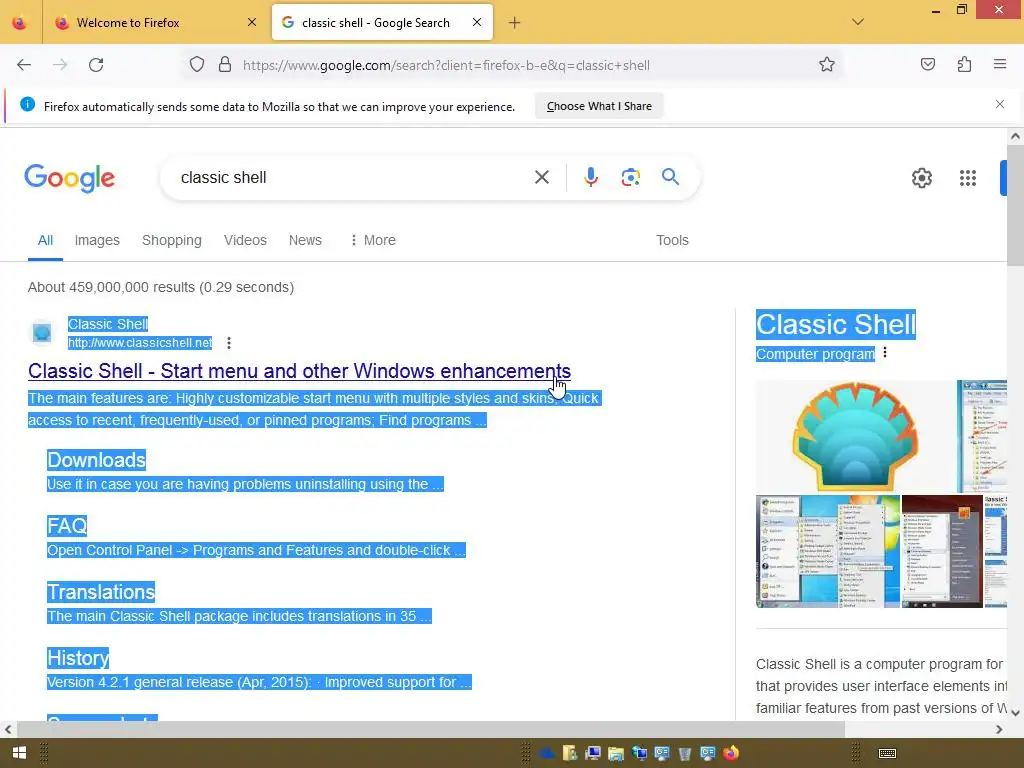Click the scroll right arrow at page bottom
This screenshot has width=1024, height=768.
coord(999,729)
